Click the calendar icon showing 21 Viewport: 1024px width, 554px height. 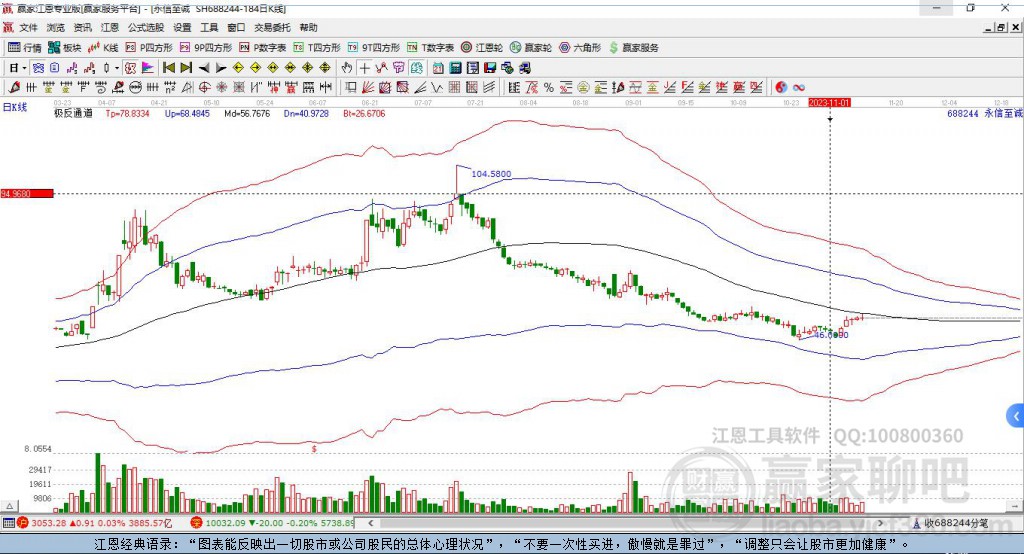pos(438,68)
